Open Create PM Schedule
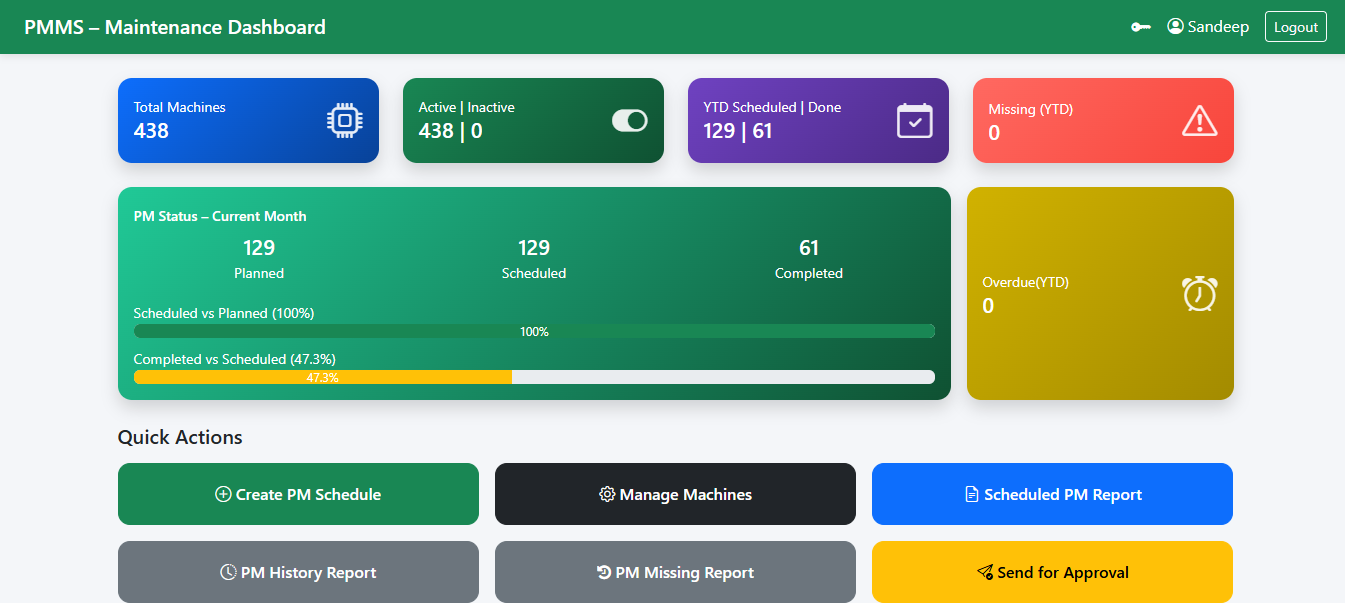The width and height of the screenshot is (1345, 603). (298, 493)
